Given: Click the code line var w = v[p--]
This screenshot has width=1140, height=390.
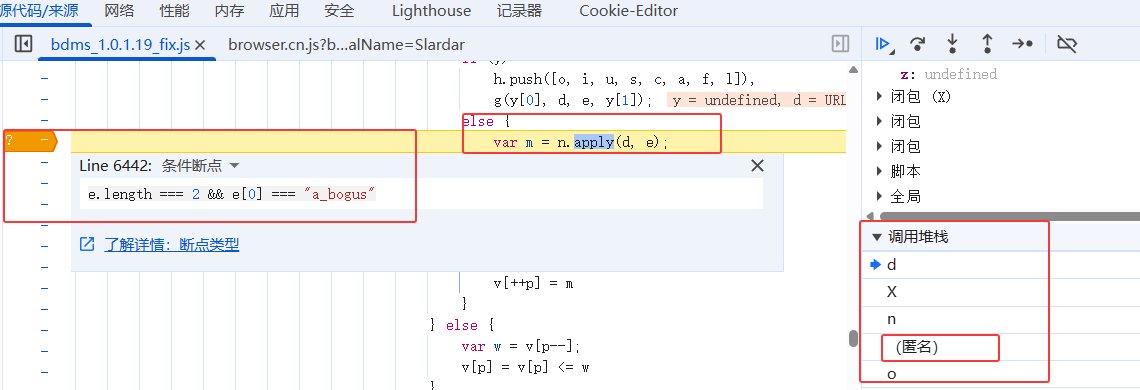Looking at the screenshot, I should 521,346.
